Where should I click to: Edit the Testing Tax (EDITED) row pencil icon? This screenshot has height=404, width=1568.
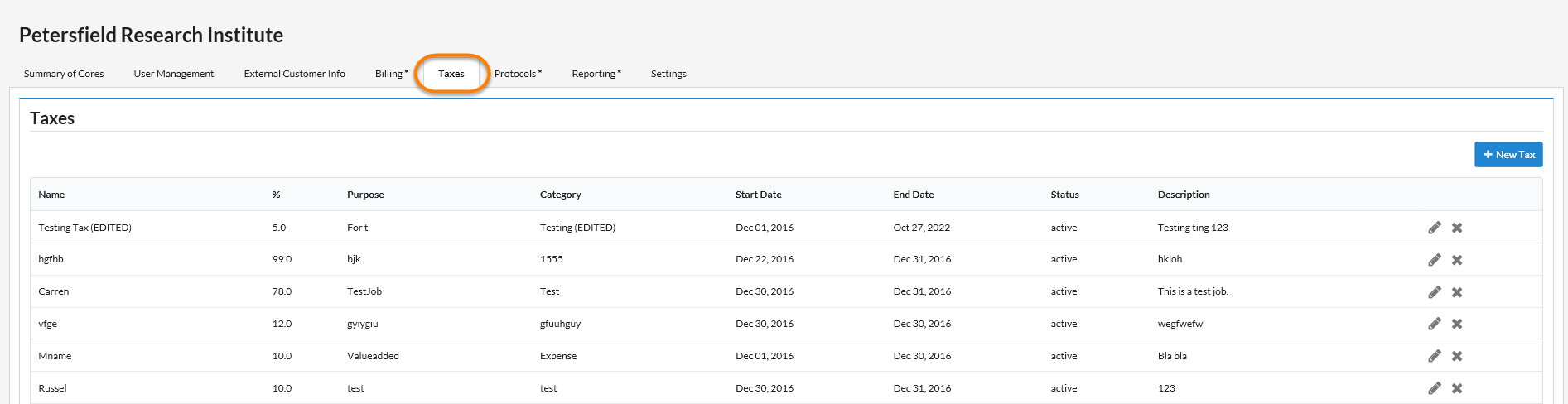pos(1435,228)
